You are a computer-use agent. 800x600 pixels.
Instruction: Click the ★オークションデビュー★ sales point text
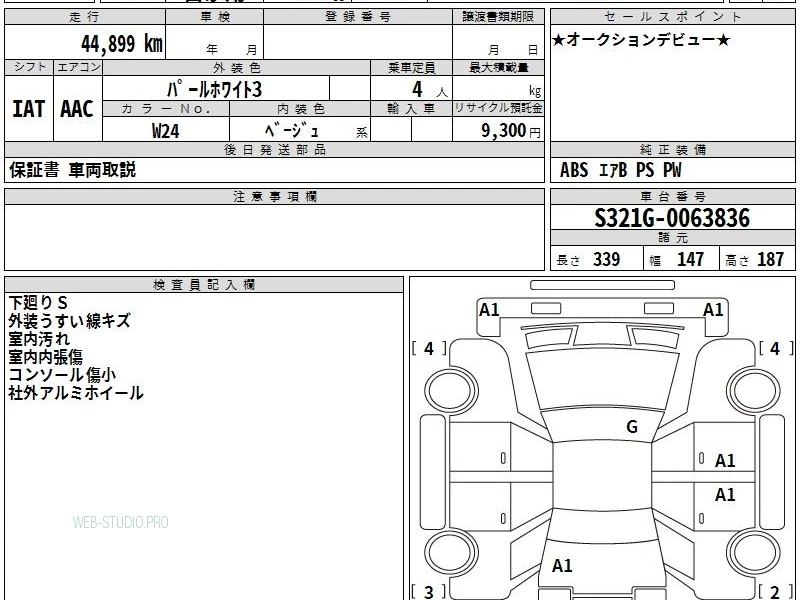coord(641,40)
